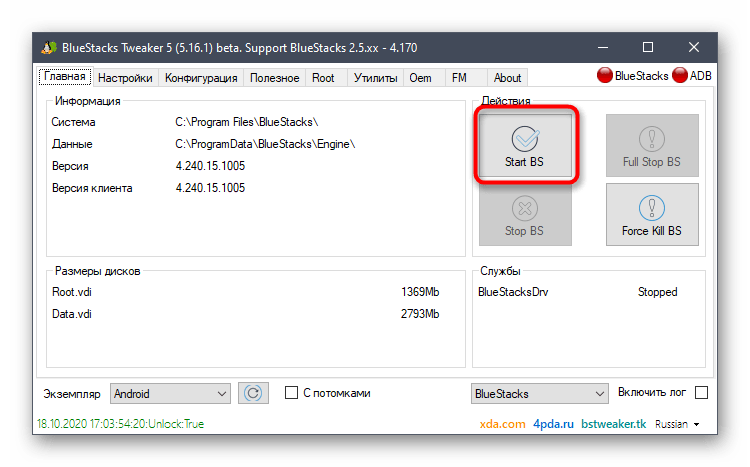Tick the Включить лог checkbox
The image size is (750, 467).
click(701, 393)
